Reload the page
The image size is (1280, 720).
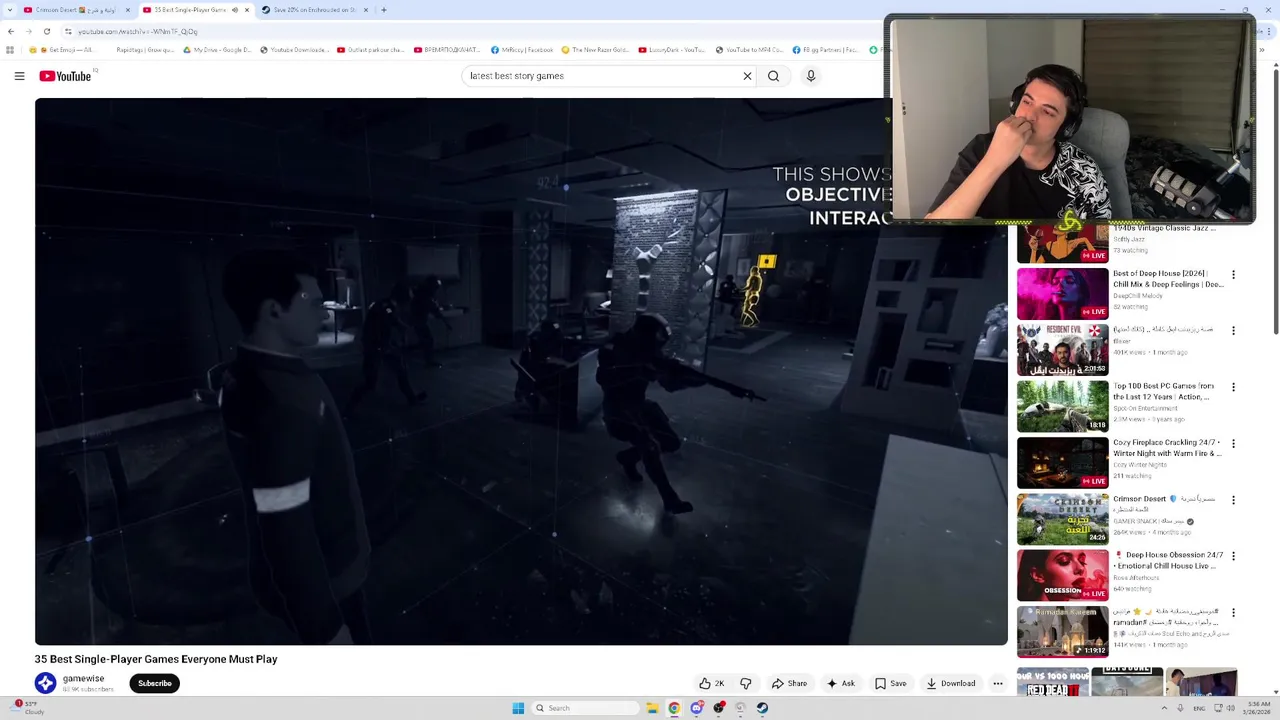pyautogui.click(x=47, y=31)
